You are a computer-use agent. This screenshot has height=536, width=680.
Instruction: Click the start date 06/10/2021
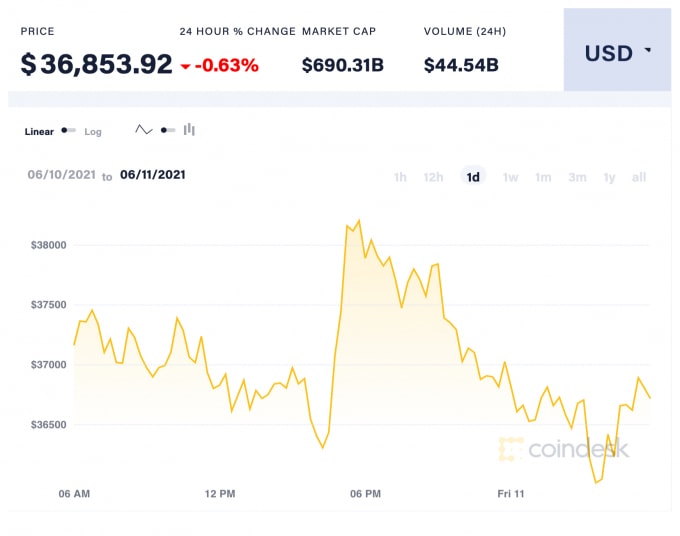tap(62, 175)
